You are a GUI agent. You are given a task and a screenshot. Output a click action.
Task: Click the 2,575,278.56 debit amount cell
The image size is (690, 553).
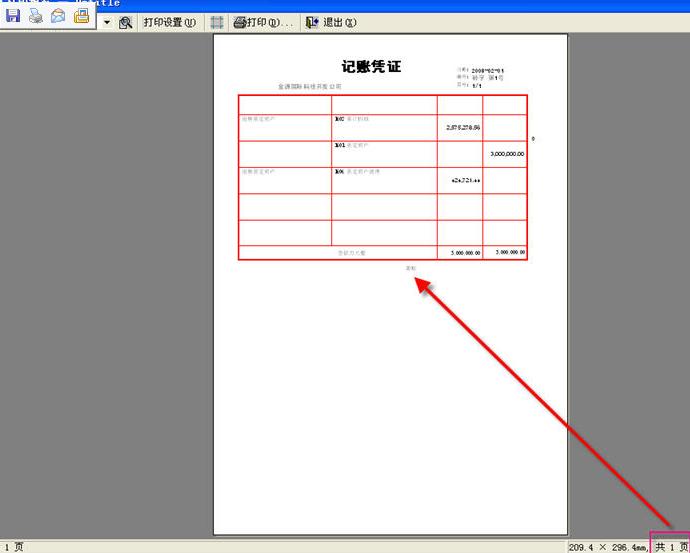[462, 128]
